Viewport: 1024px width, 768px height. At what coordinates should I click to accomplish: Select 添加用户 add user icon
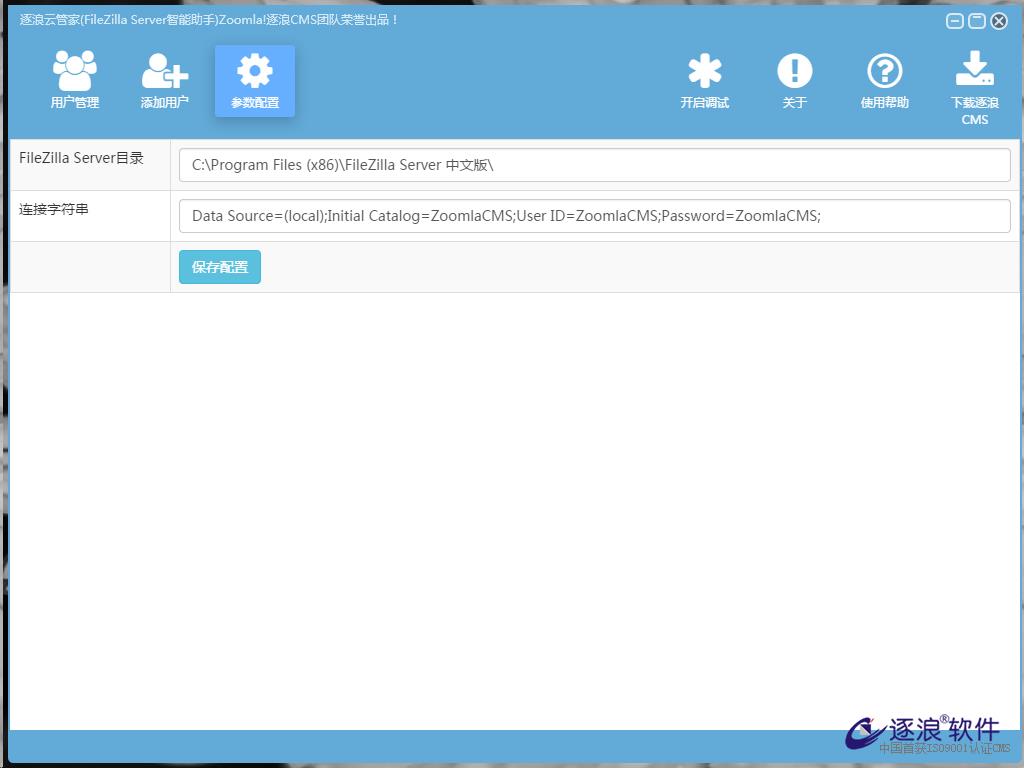[x=165, y=80]
